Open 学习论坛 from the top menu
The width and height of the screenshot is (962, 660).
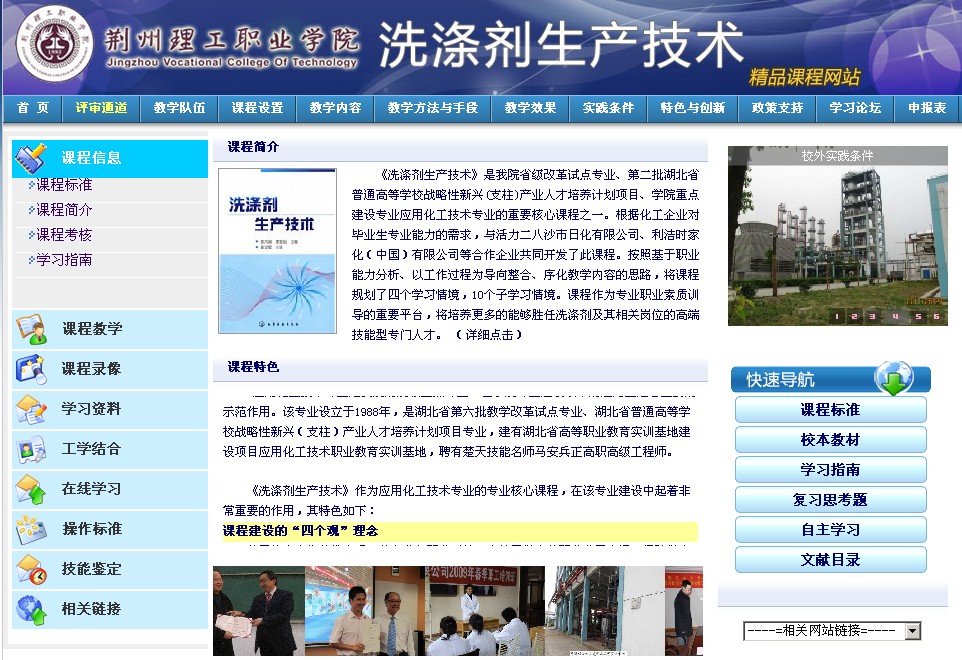(x=855, y=108)
